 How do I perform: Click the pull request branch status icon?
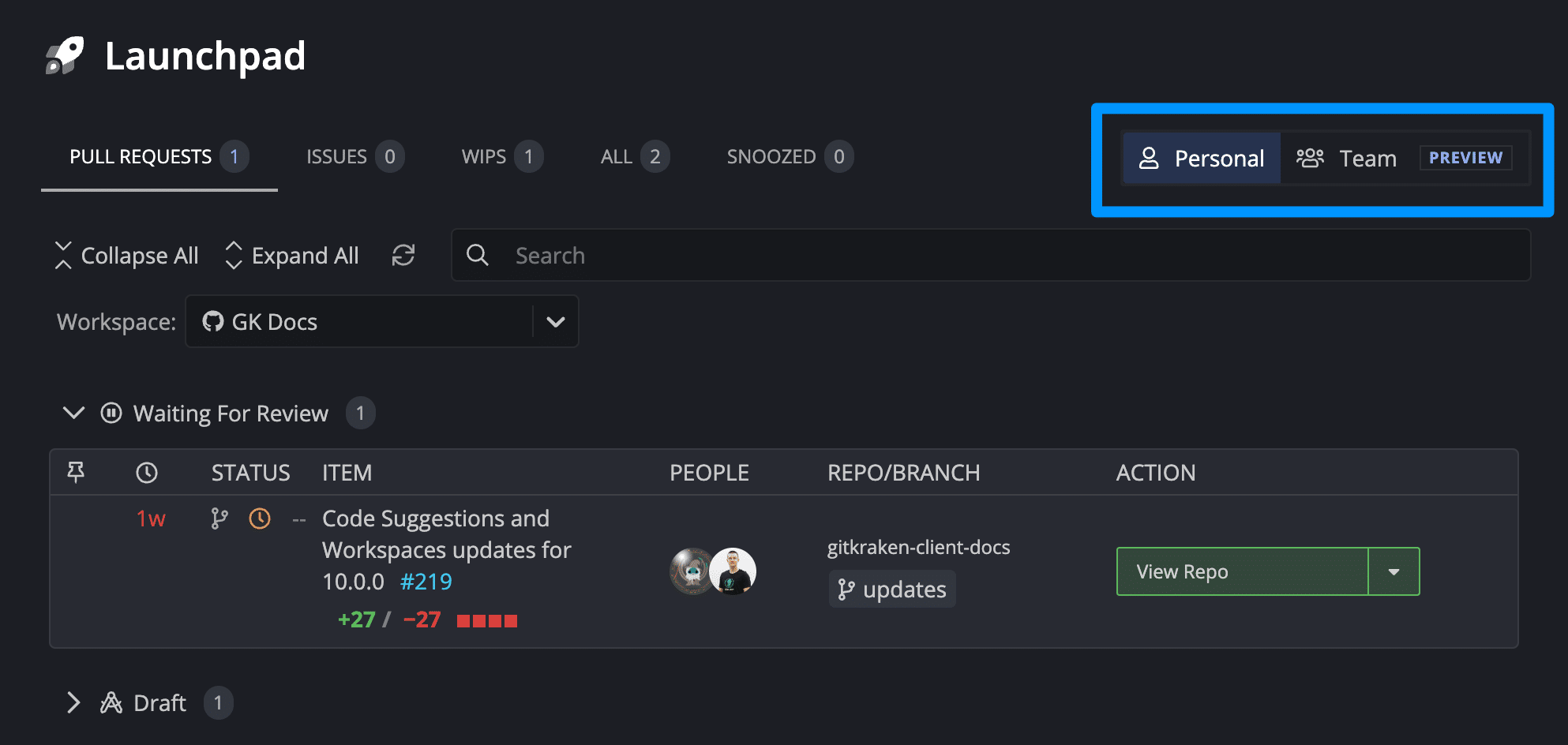tap(219, 519)
